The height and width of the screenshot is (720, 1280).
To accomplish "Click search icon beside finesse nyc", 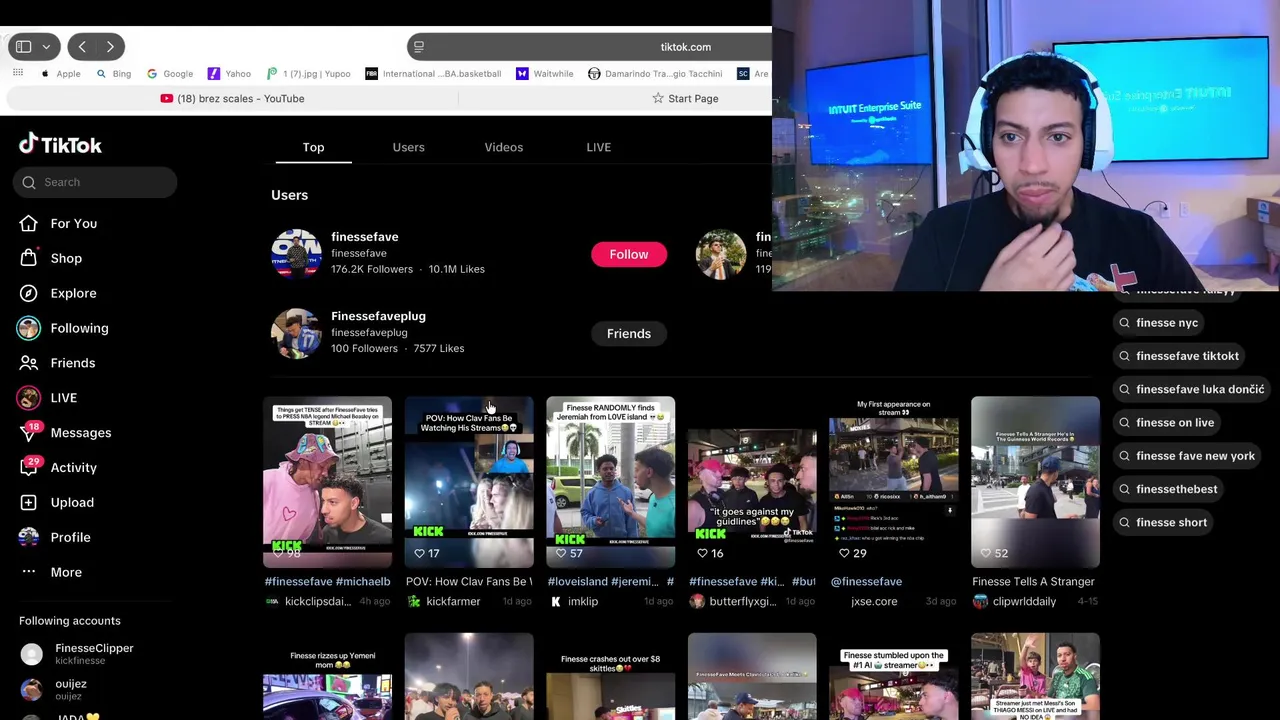I will click(x=1125, y=323).
